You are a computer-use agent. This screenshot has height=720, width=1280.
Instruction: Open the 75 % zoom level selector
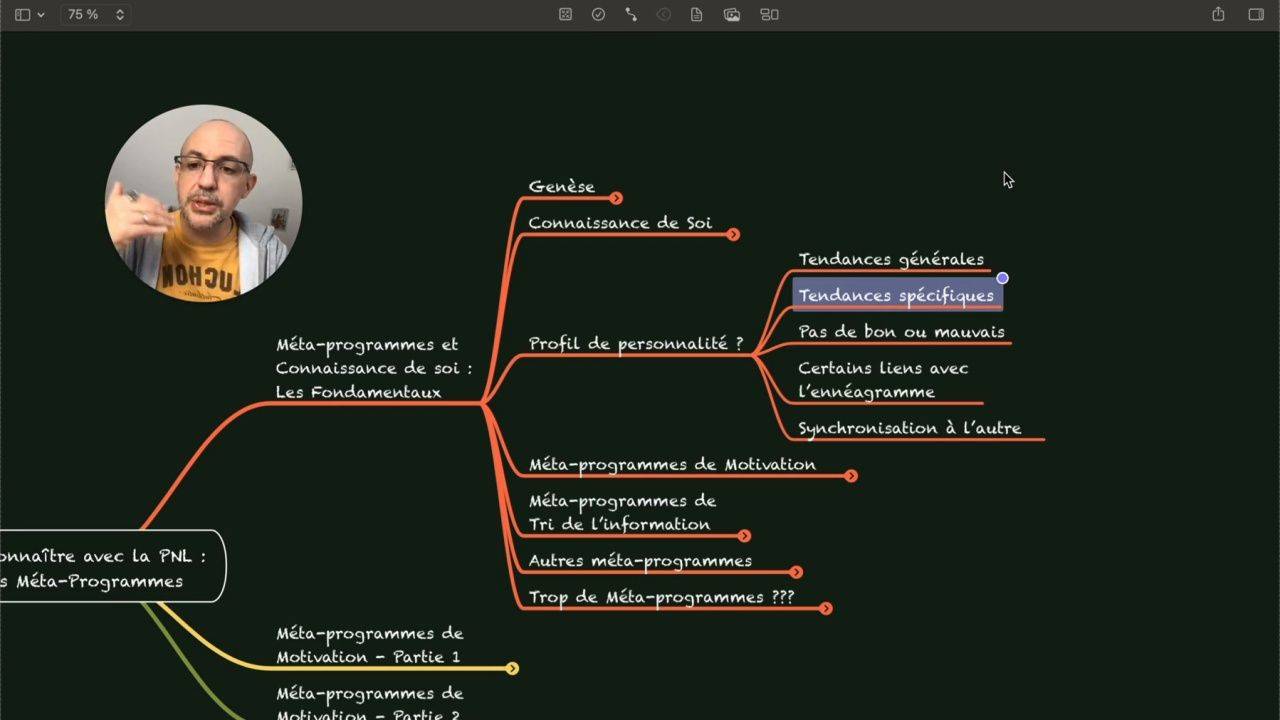[96, 15]
